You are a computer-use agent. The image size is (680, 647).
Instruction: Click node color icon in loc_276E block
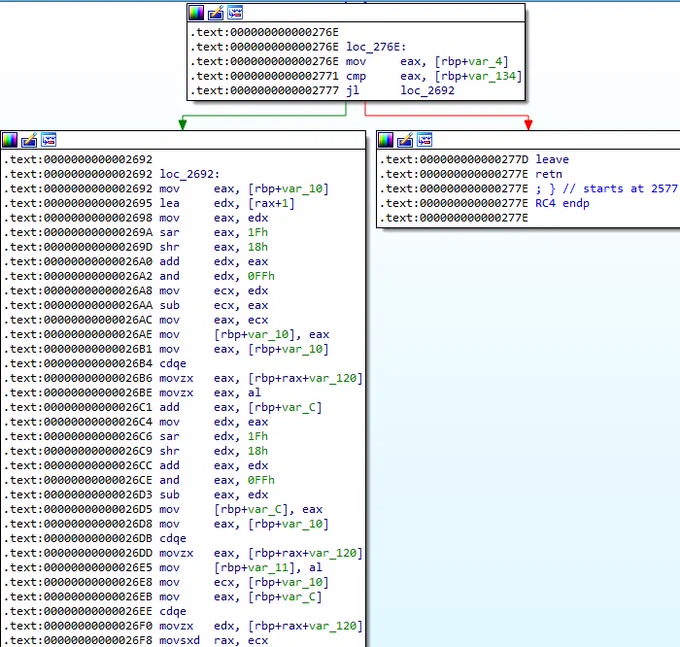pyautogui.click(x=196, y=13)
